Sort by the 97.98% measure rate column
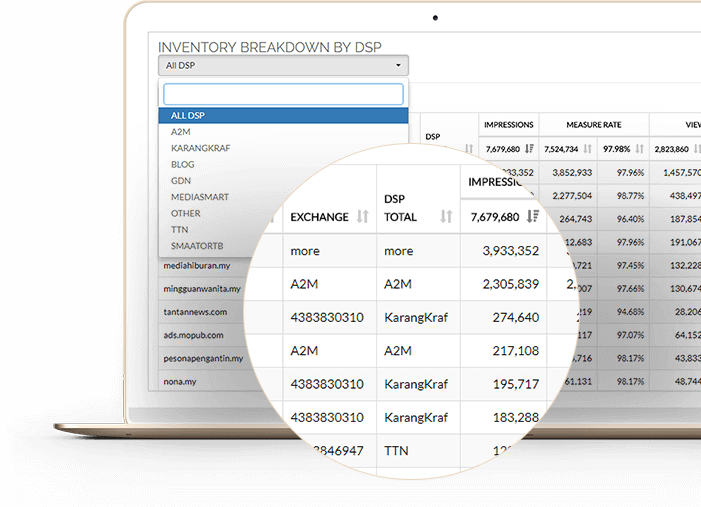 coord(638,149)
